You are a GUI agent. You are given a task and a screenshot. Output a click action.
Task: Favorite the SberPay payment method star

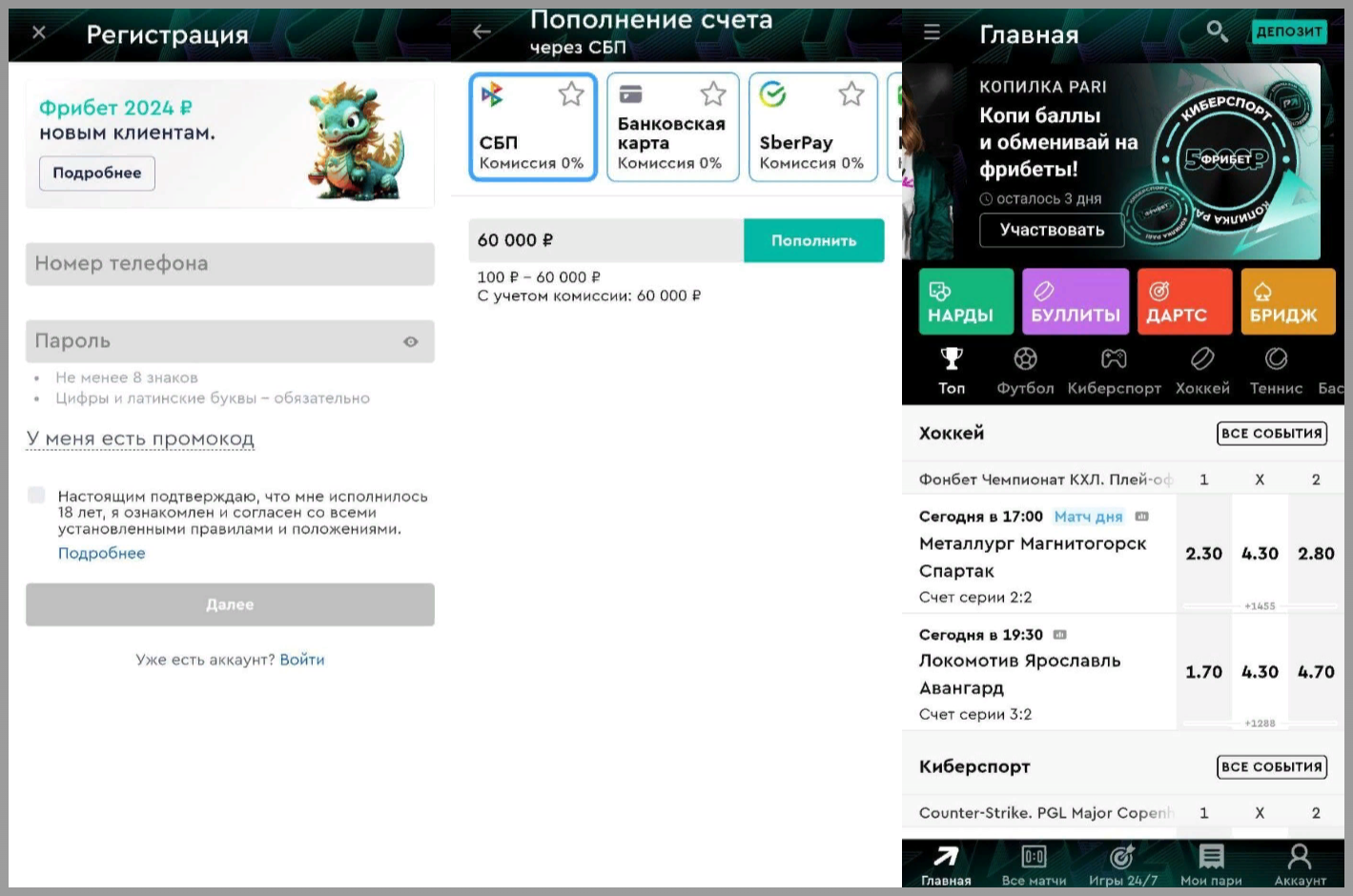[x=851, y=93]
